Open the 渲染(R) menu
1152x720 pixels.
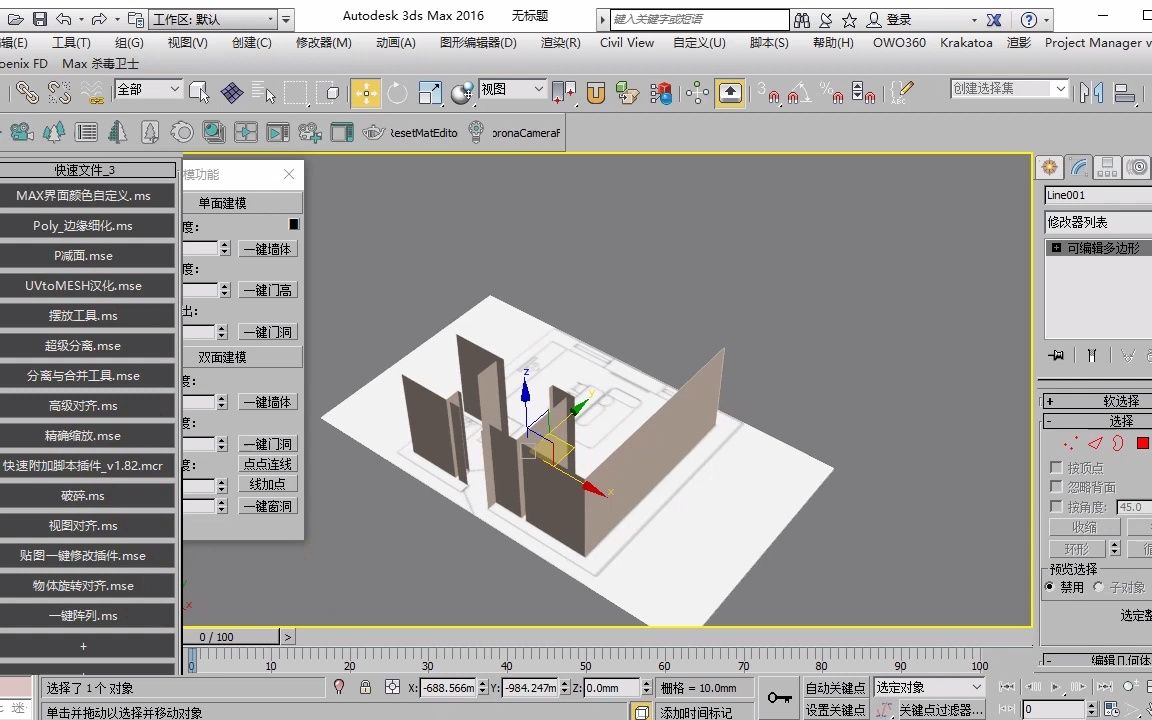[x=560, y=43]
